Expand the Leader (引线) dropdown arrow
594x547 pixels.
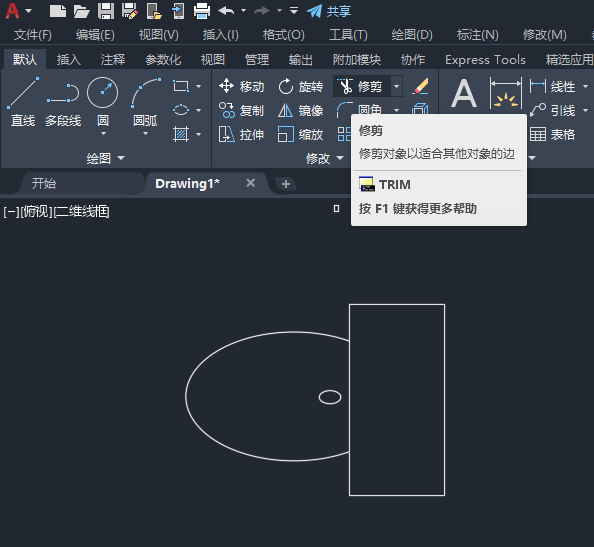point(585,110)
